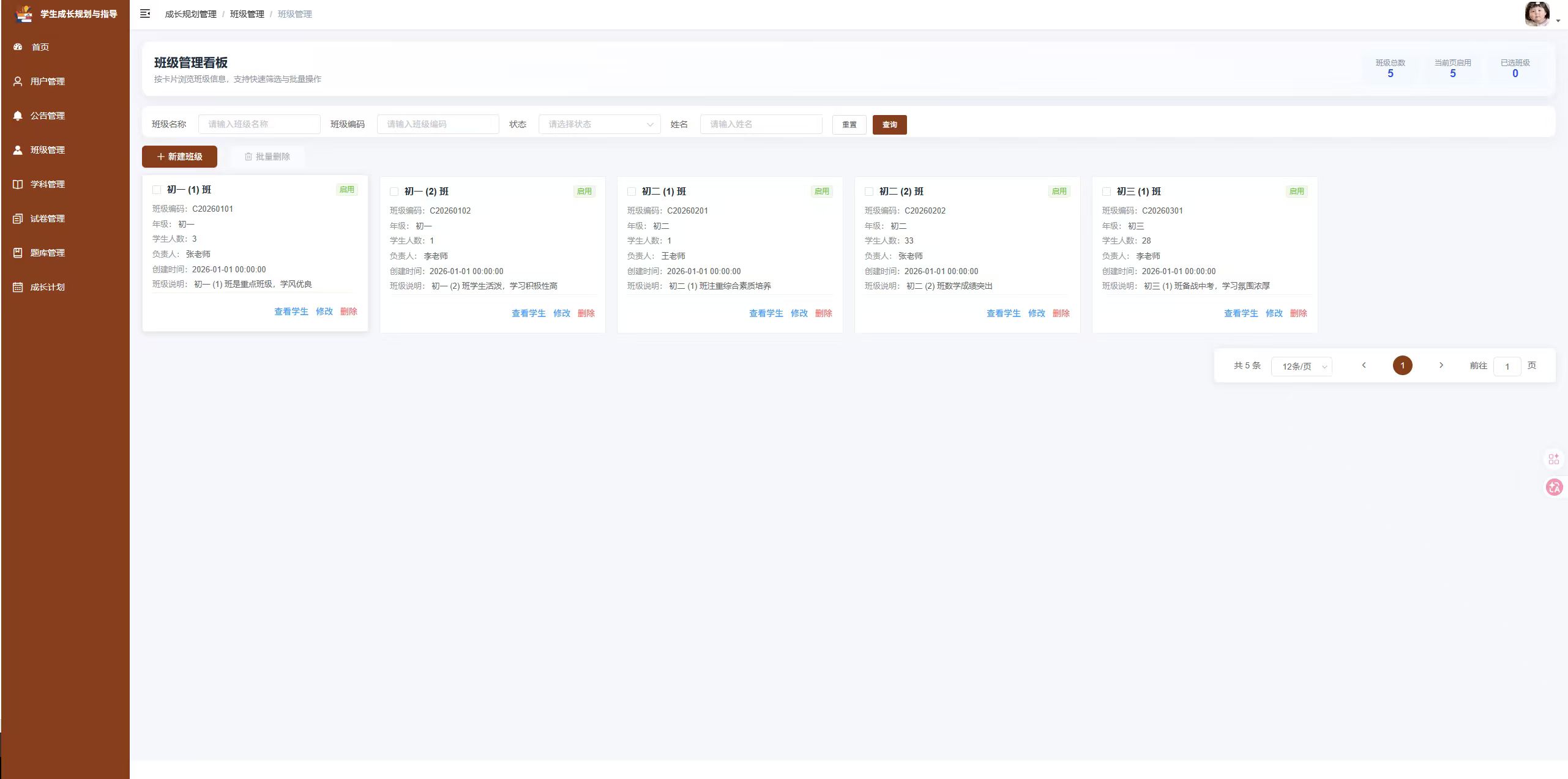Click 删除 for 初一 (2) 班
Screen dimensions: 1568x779
(586, 313)
